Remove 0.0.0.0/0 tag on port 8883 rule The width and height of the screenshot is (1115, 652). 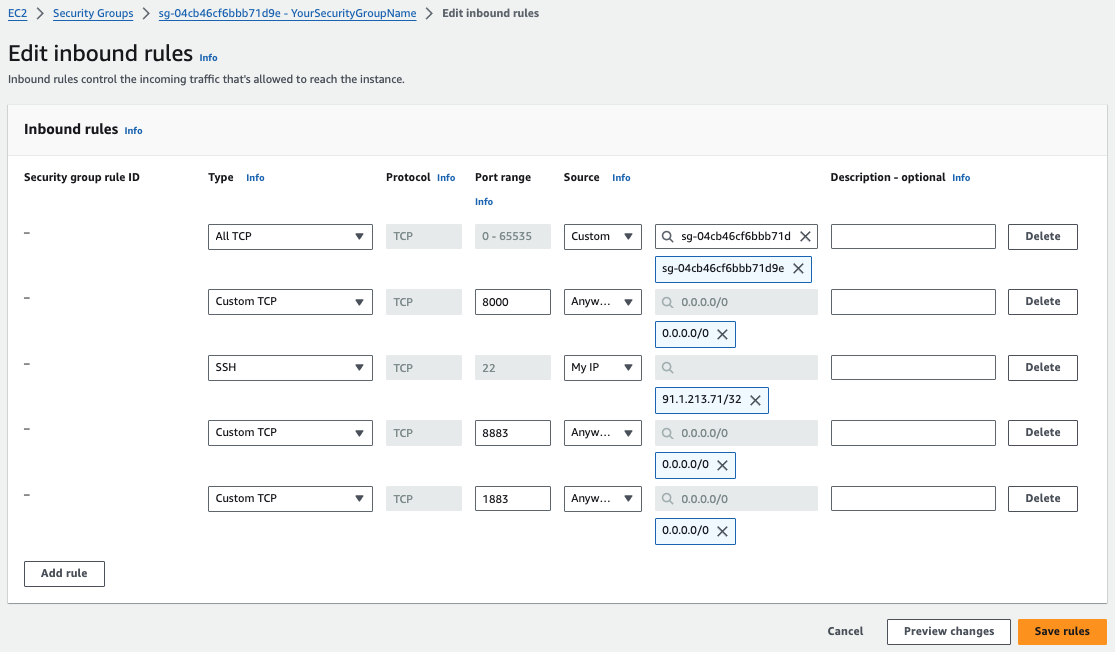click(722, 465)
